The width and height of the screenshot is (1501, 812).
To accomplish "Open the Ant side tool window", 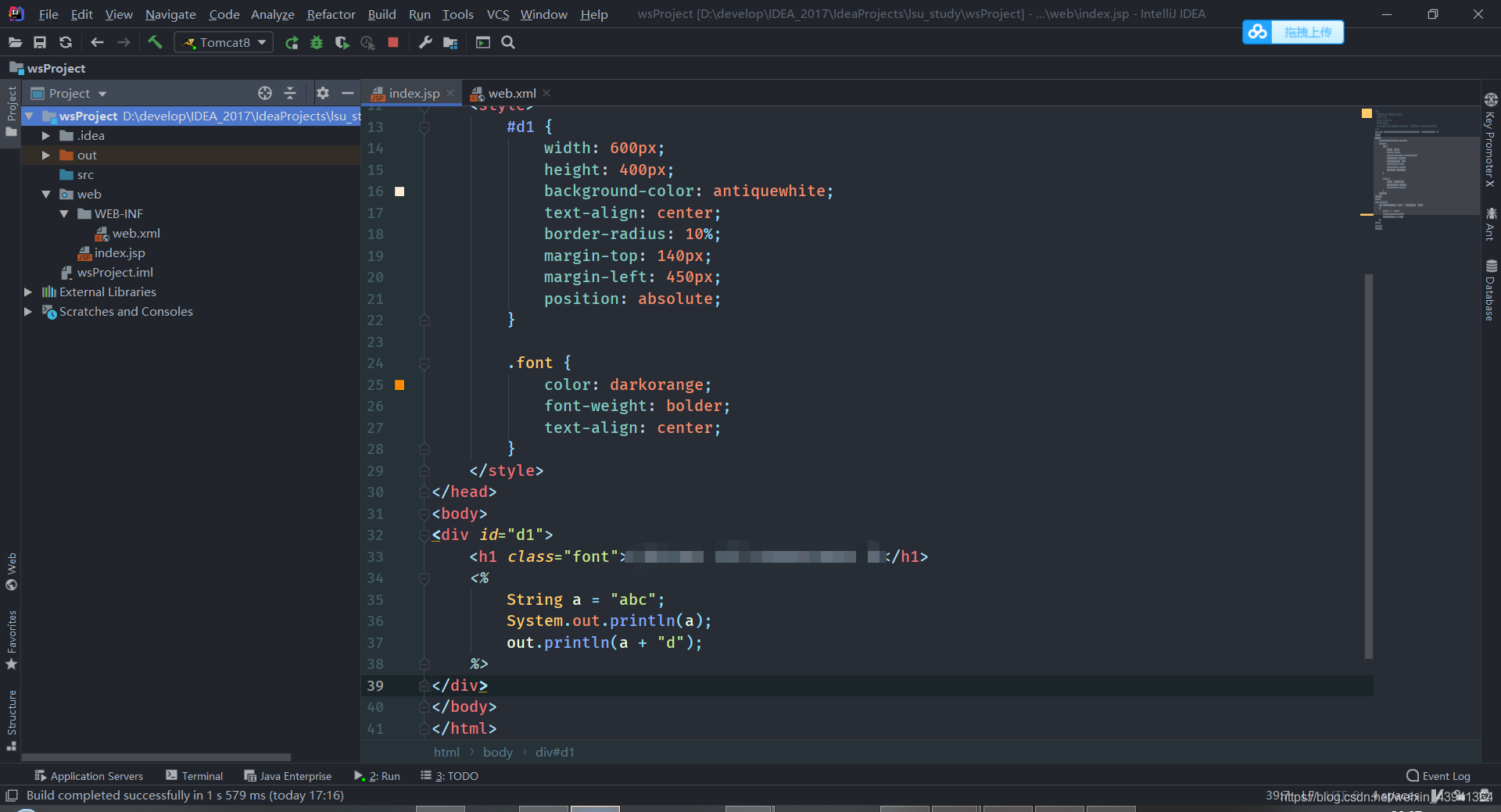I will [x=1491, y=224].
